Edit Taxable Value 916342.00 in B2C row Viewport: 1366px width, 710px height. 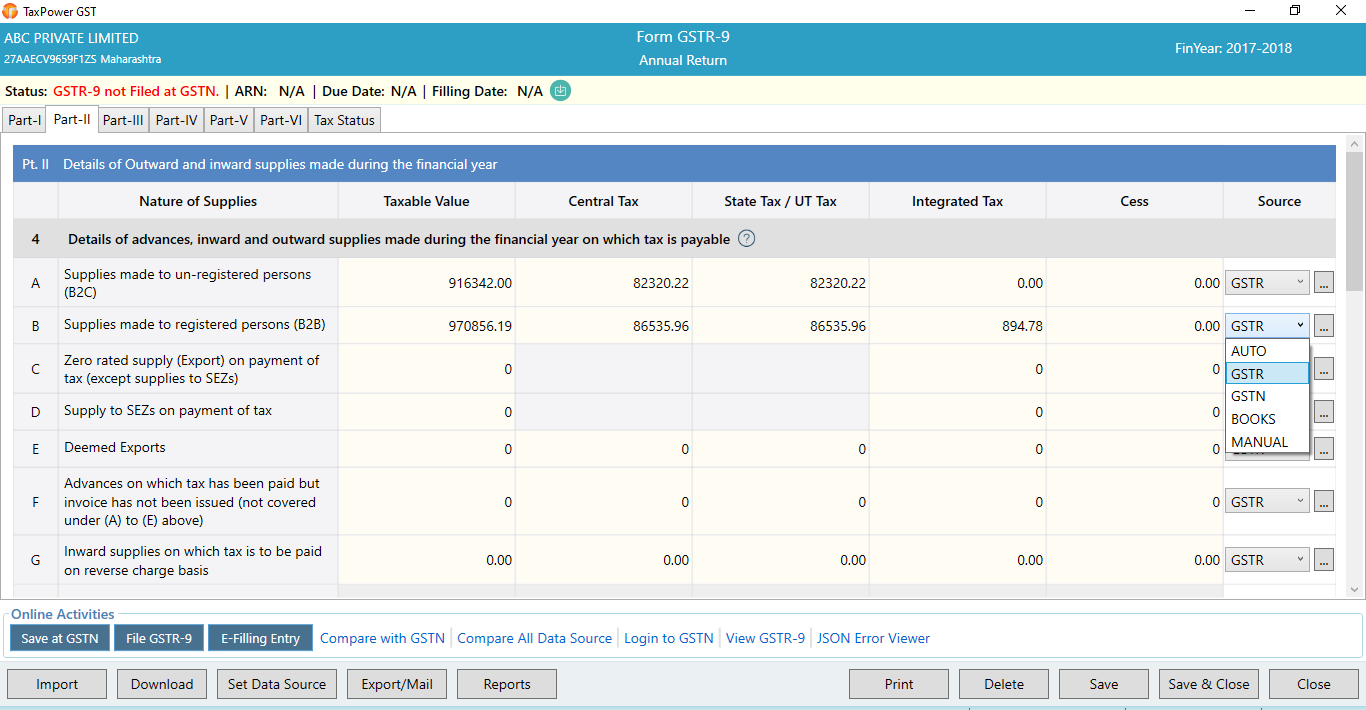click(x=427, y=283)
